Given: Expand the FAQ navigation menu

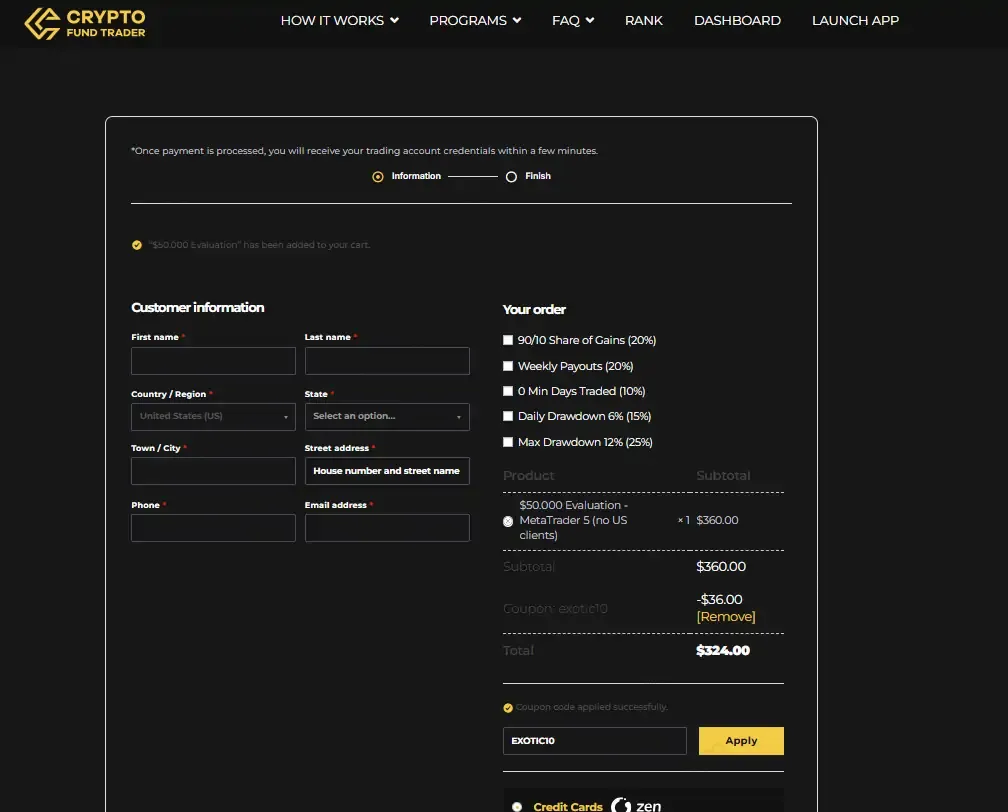Looking at the screenshot, I should [572, 20].
